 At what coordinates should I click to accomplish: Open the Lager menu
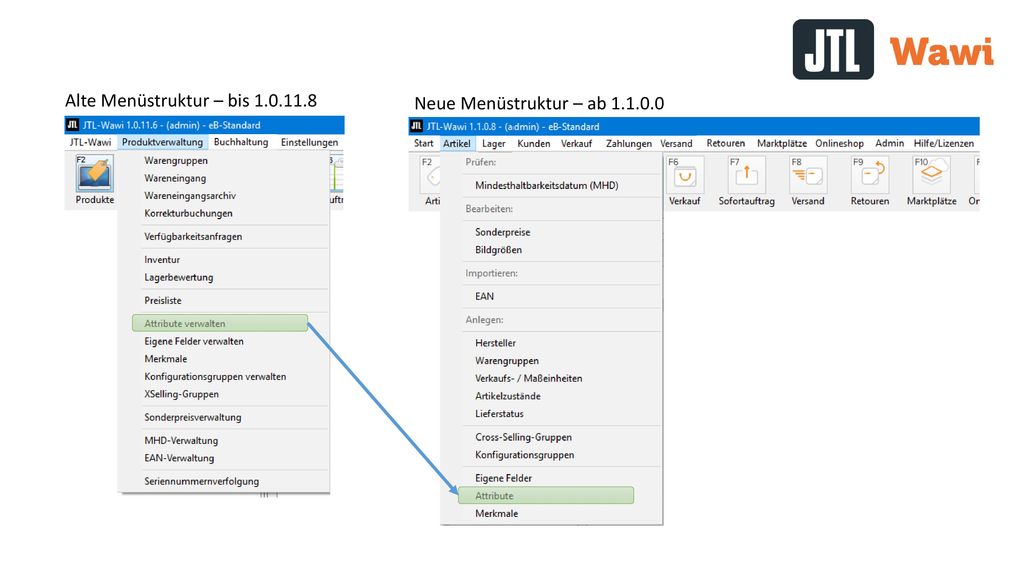494,143
